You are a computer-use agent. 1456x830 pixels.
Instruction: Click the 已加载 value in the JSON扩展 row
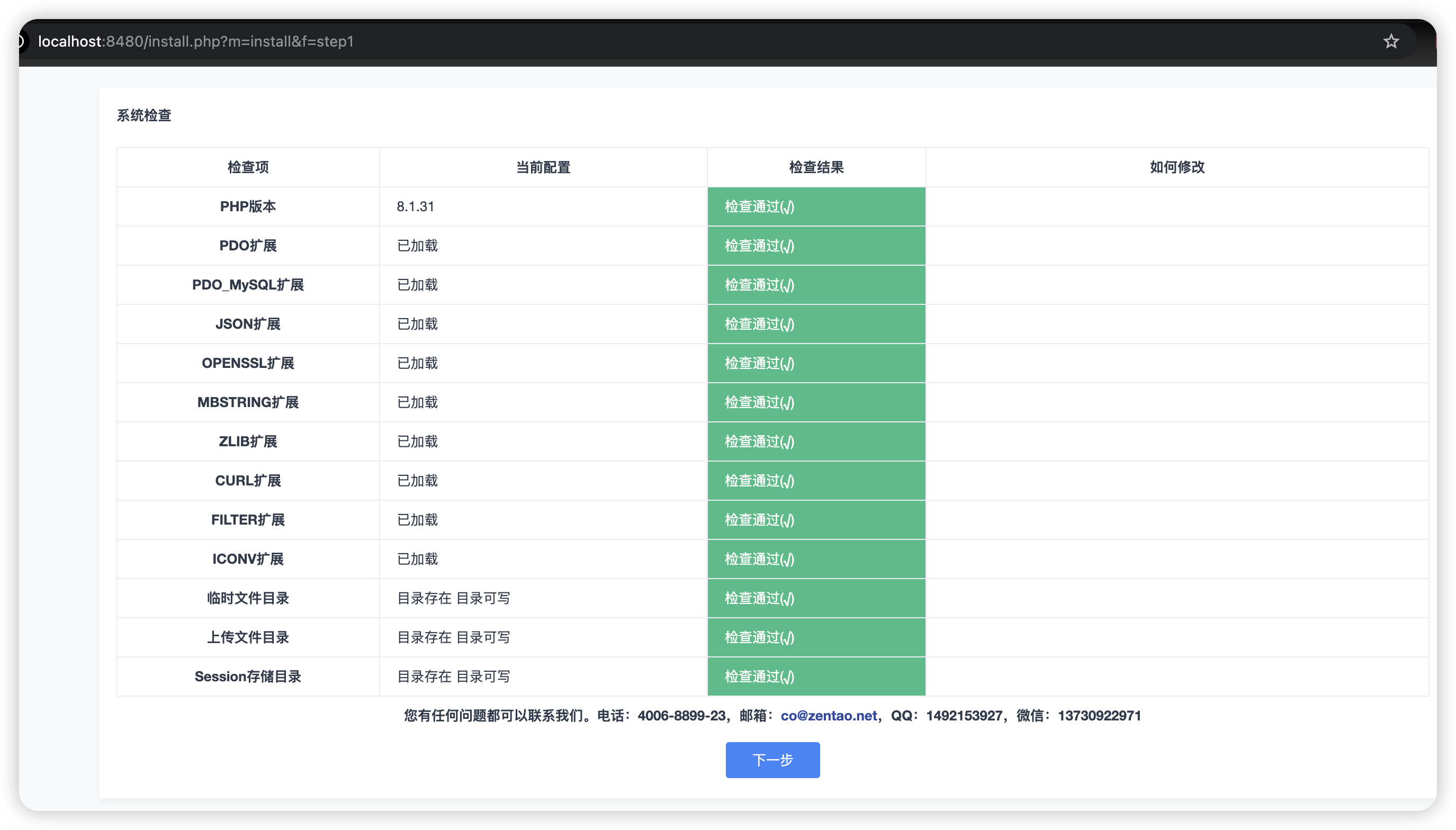(417, 324)
